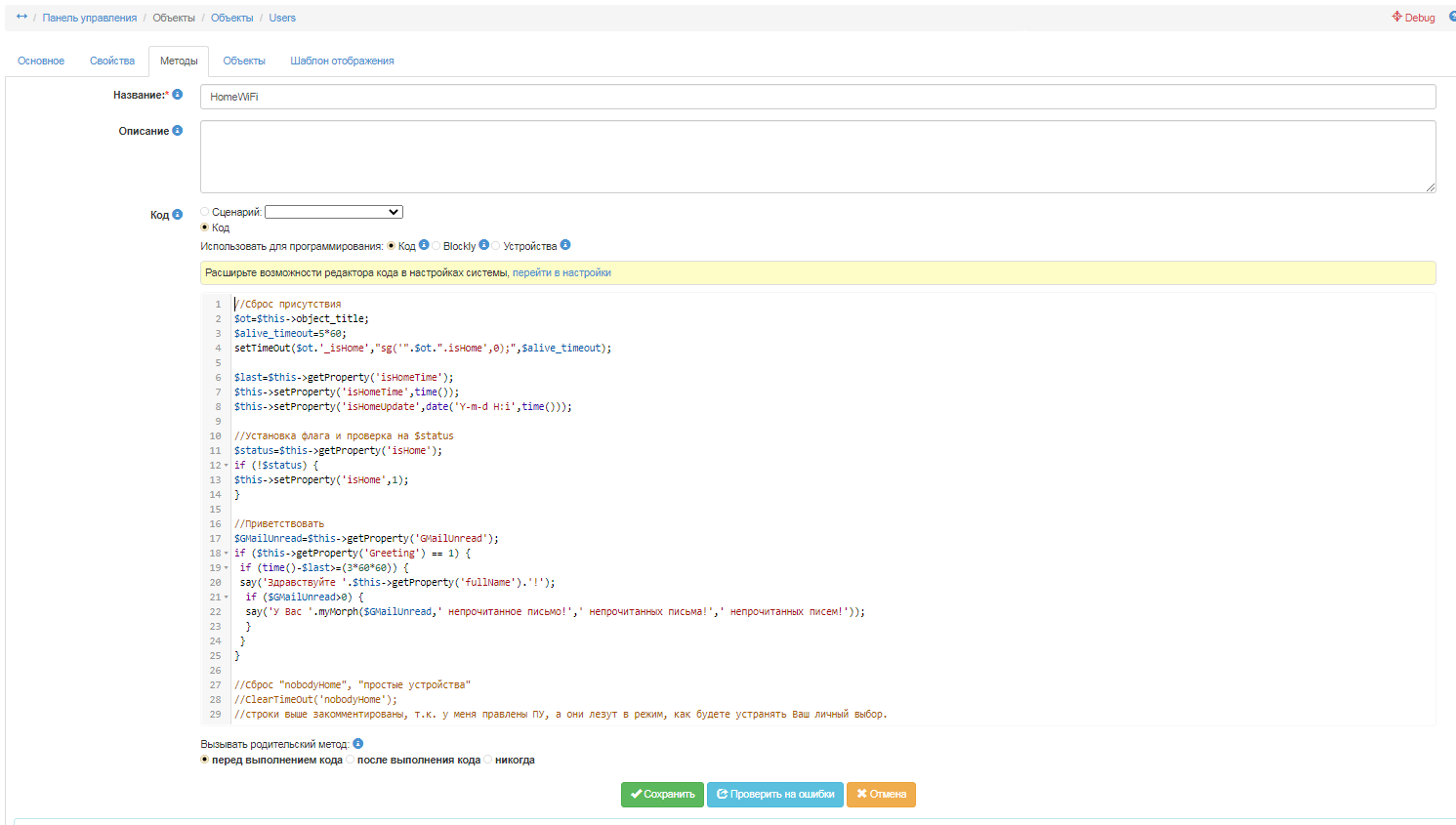Click the Название input field with HomeWiFi
The image size is (1456, 825).
click(x=817, y=97)
